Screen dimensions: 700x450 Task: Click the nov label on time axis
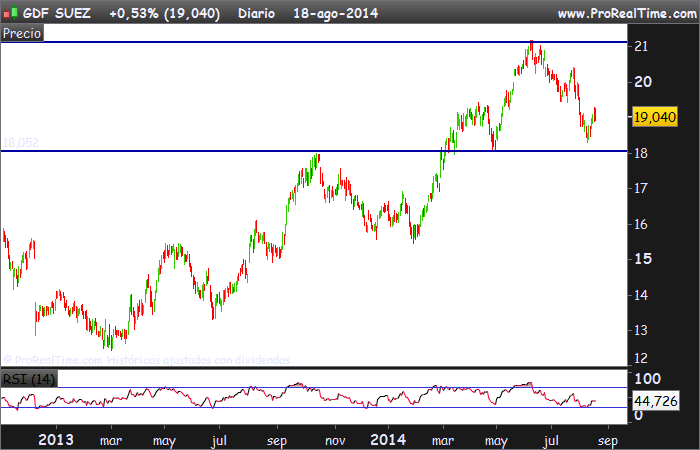(x=335, y=441)
